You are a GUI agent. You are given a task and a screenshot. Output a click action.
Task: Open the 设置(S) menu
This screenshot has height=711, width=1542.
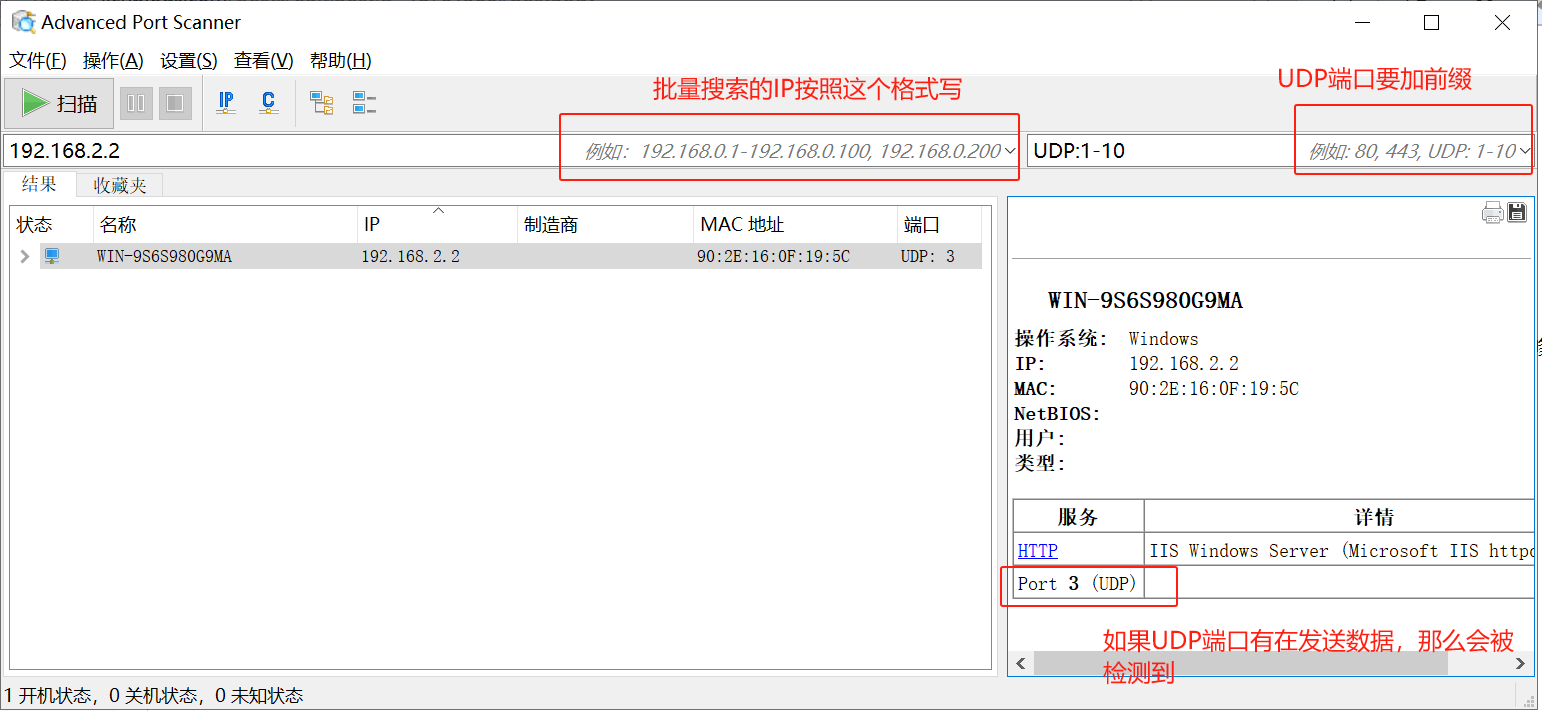click(x=189, y=61)
